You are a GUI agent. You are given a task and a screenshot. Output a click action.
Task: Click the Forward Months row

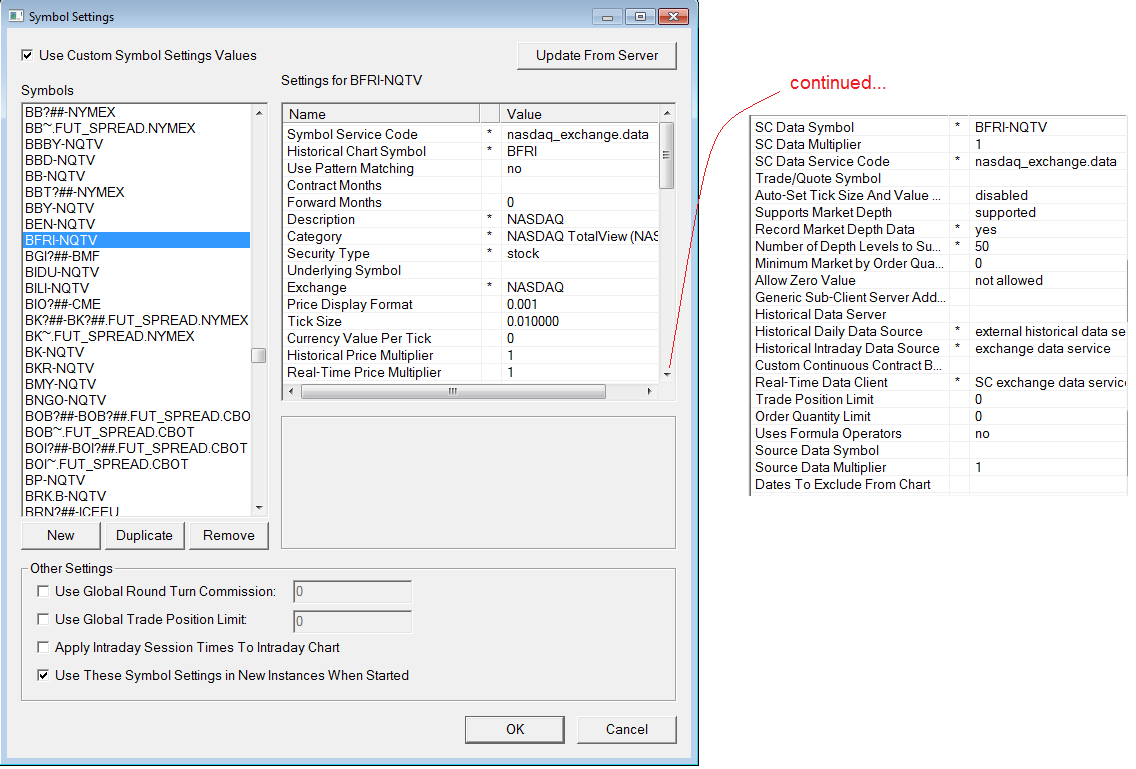pyautogui.click(x=471, y=202)
